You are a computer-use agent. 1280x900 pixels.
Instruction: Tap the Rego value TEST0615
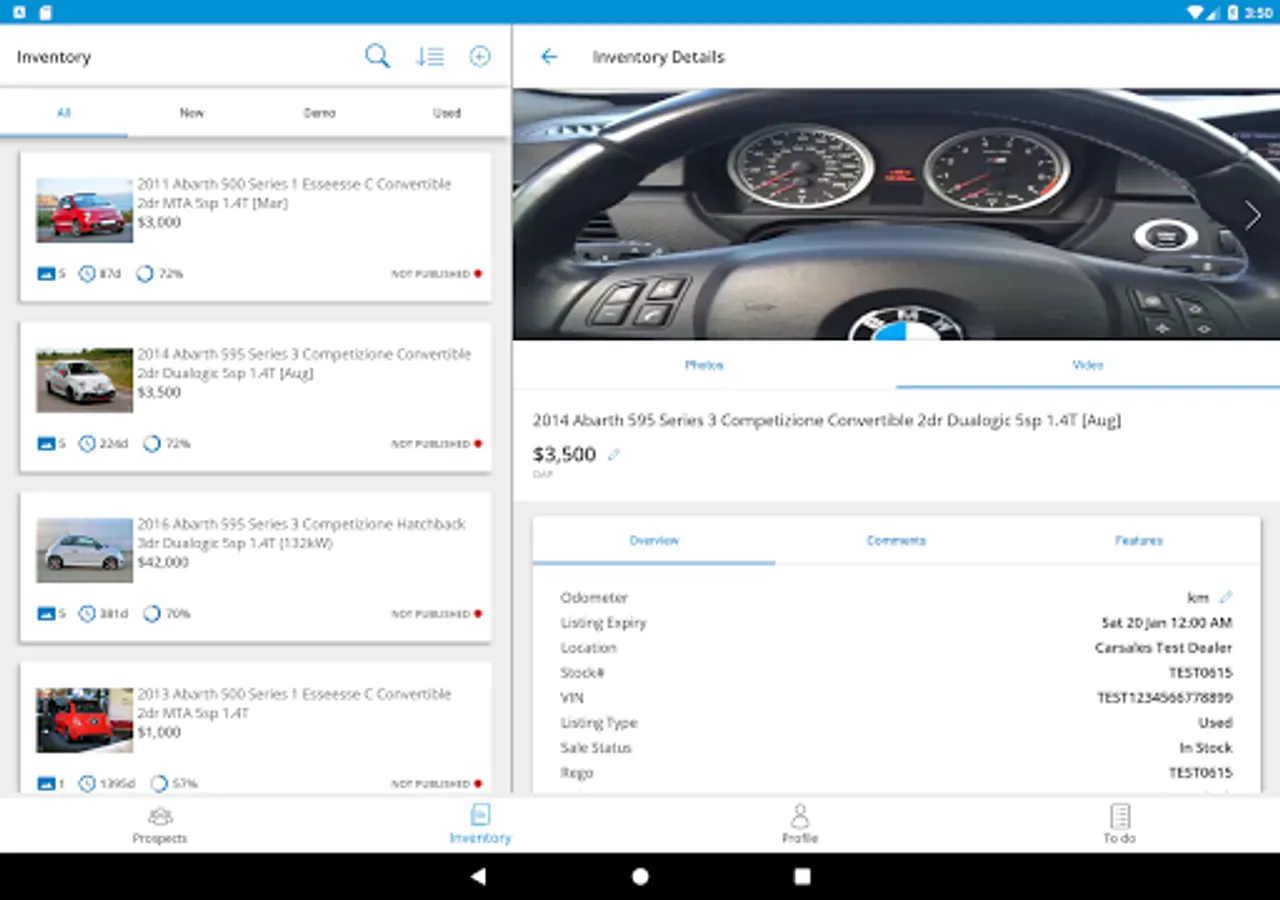[x=1201, y=773]
